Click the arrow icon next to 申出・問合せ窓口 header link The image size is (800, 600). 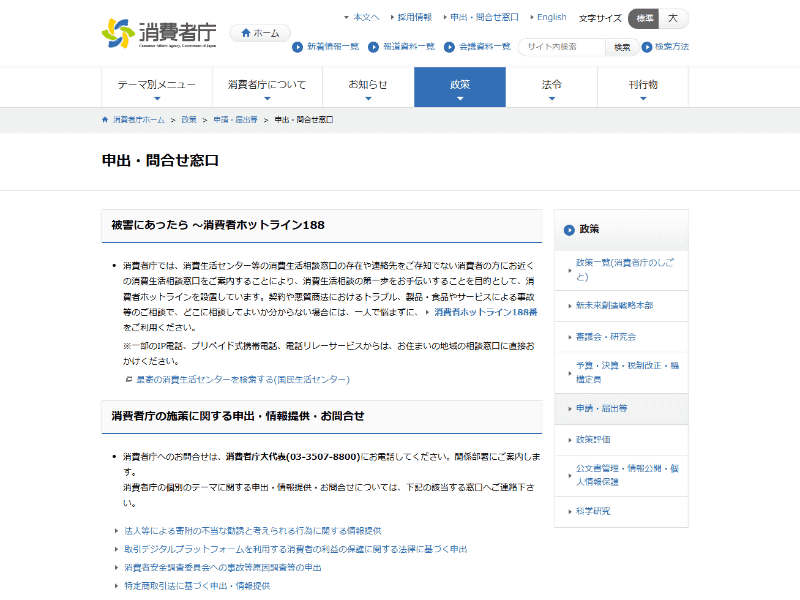(445, 16)
